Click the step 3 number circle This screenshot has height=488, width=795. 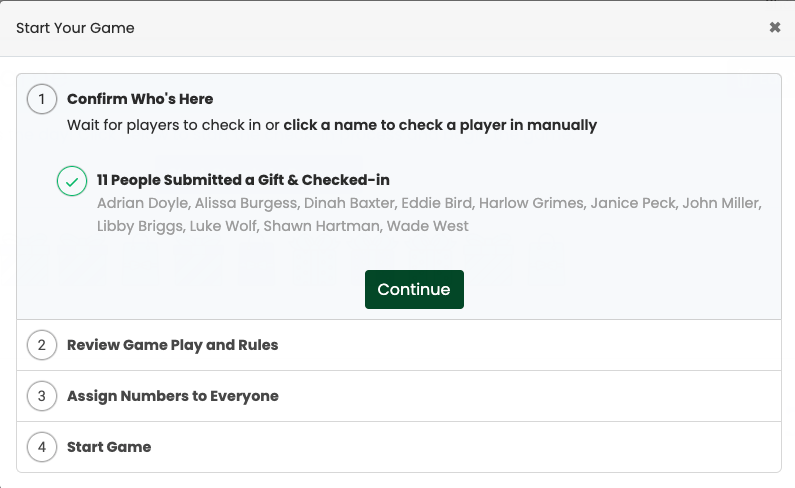coord(42,396)
